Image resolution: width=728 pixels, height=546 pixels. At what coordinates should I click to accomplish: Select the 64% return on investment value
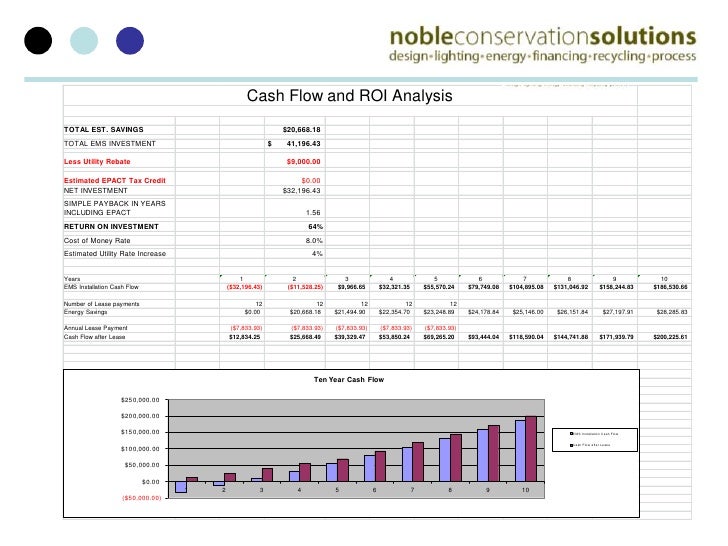[x=315, y=227]
